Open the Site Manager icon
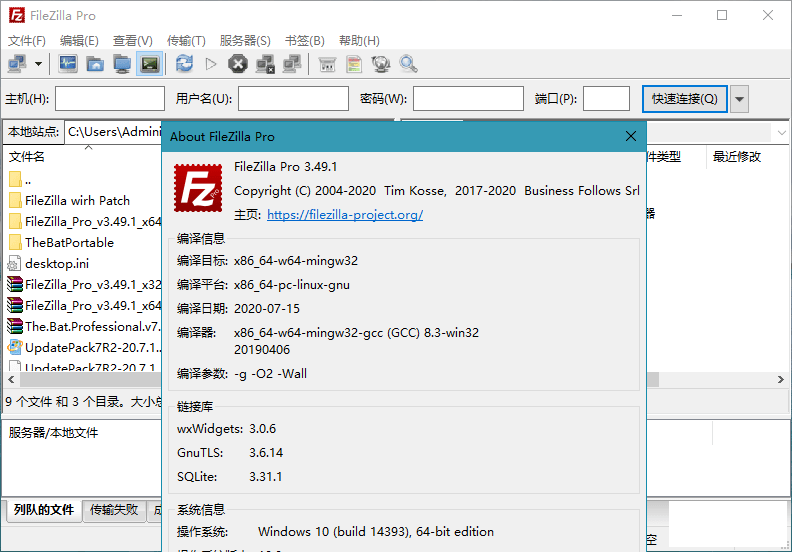Viewport: 792px width, 552px height. point(18,64)
